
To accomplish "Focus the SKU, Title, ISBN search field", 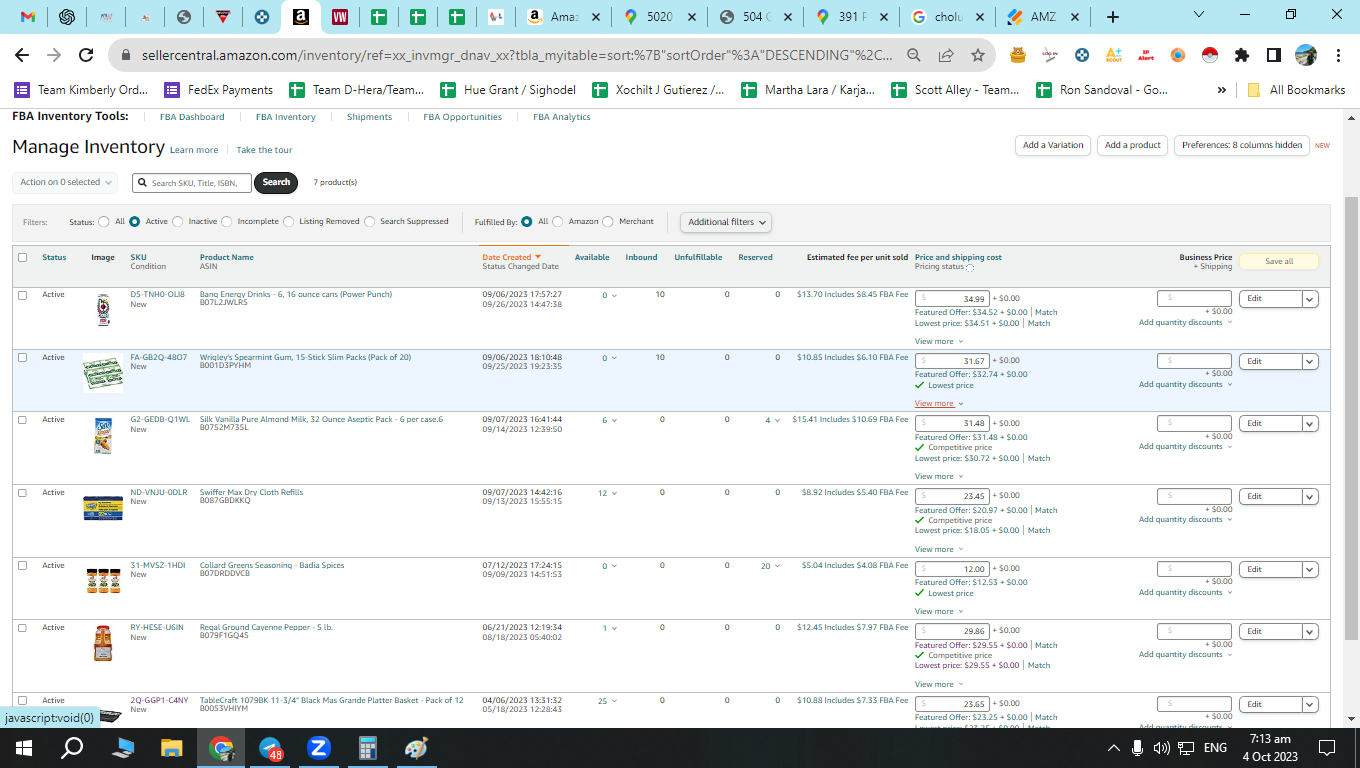I will click(192, 183).
